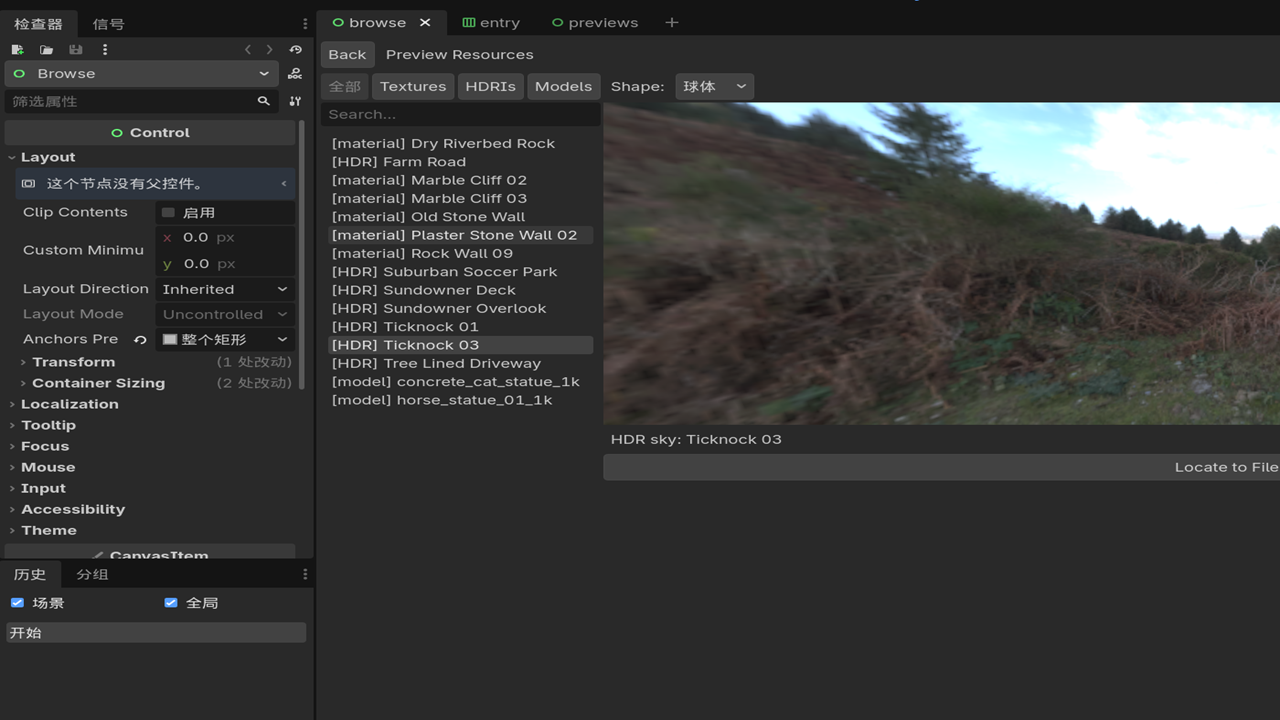
Task: Enable the Clip Contents checkbox
Action: click(168, 213)
